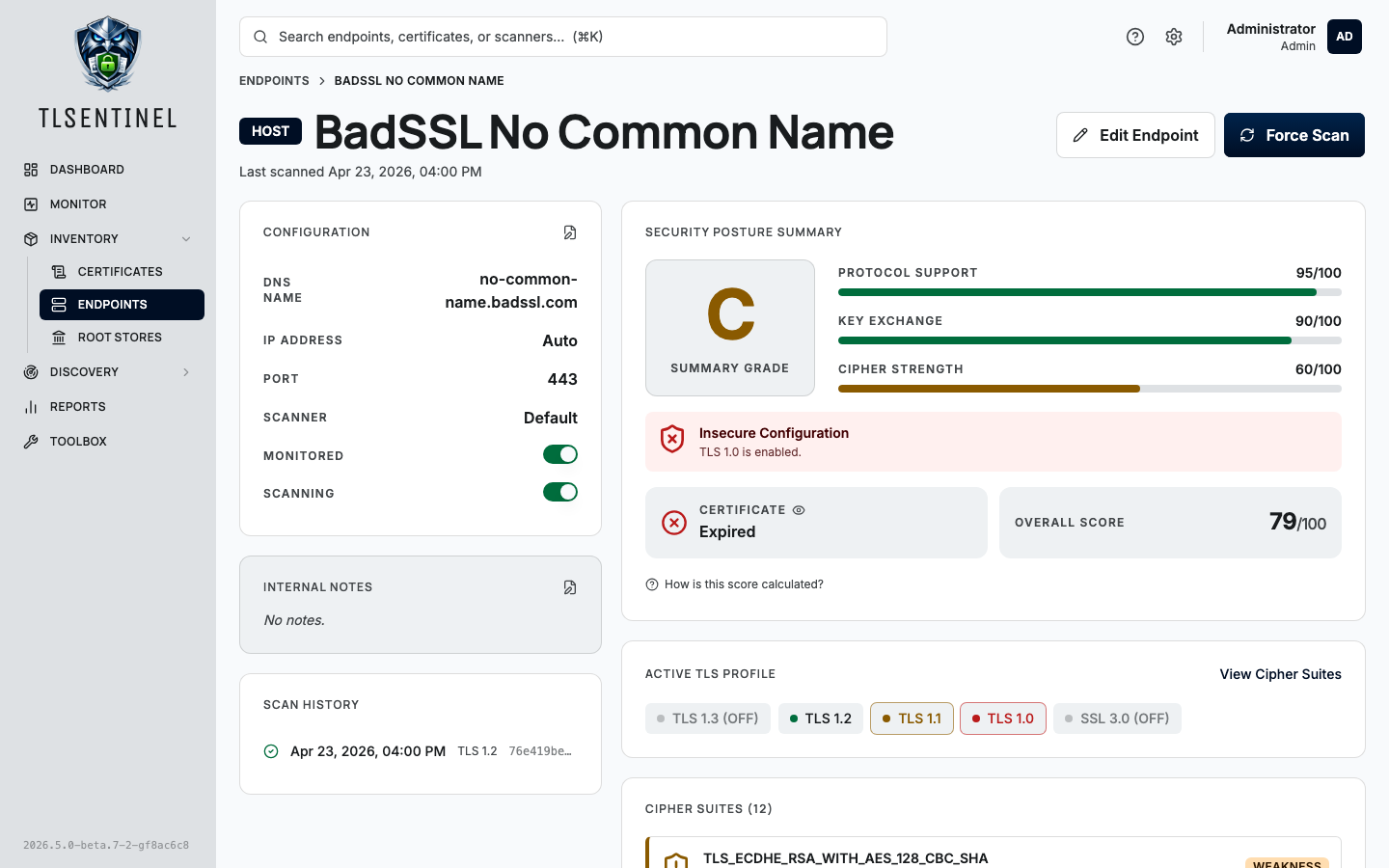Viewport: 1389px width, 868px height.
Task: Toggle the Scanning switch
Action: coord(560,492)
